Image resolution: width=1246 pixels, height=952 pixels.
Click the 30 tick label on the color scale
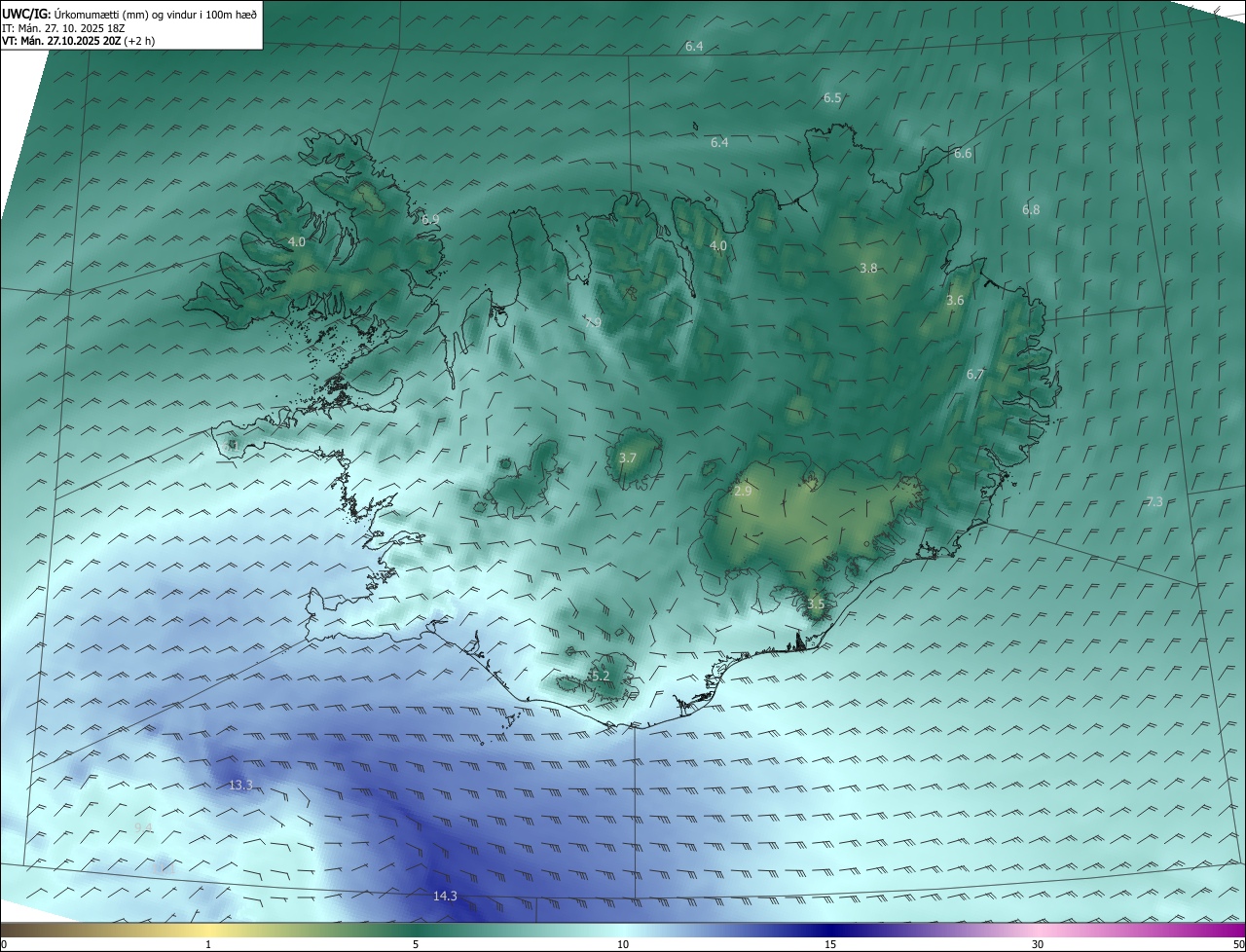click(1038, 944)
